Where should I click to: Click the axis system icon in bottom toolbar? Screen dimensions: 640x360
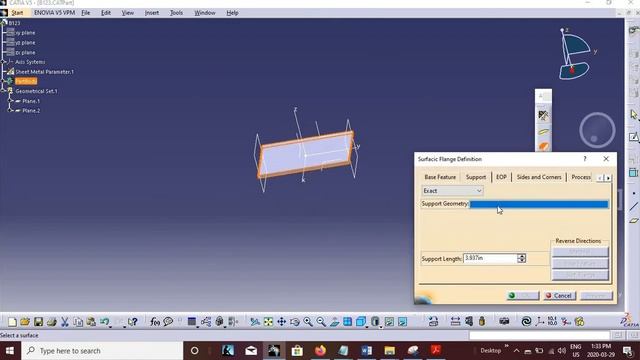click(540, 322)
